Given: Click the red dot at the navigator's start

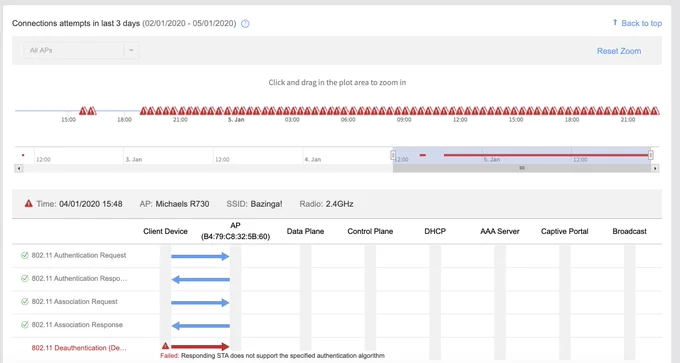Looking at the screenshot, I should pyautogui.click(x=23, y=155).
